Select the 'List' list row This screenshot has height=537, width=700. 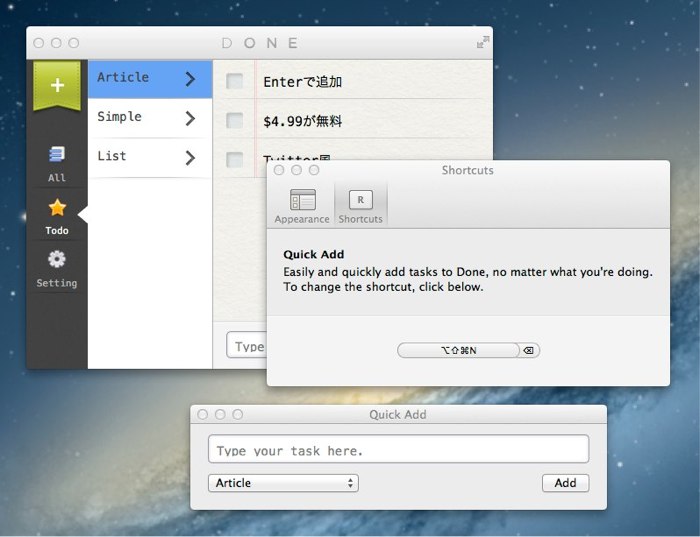(x=150, y=158)
